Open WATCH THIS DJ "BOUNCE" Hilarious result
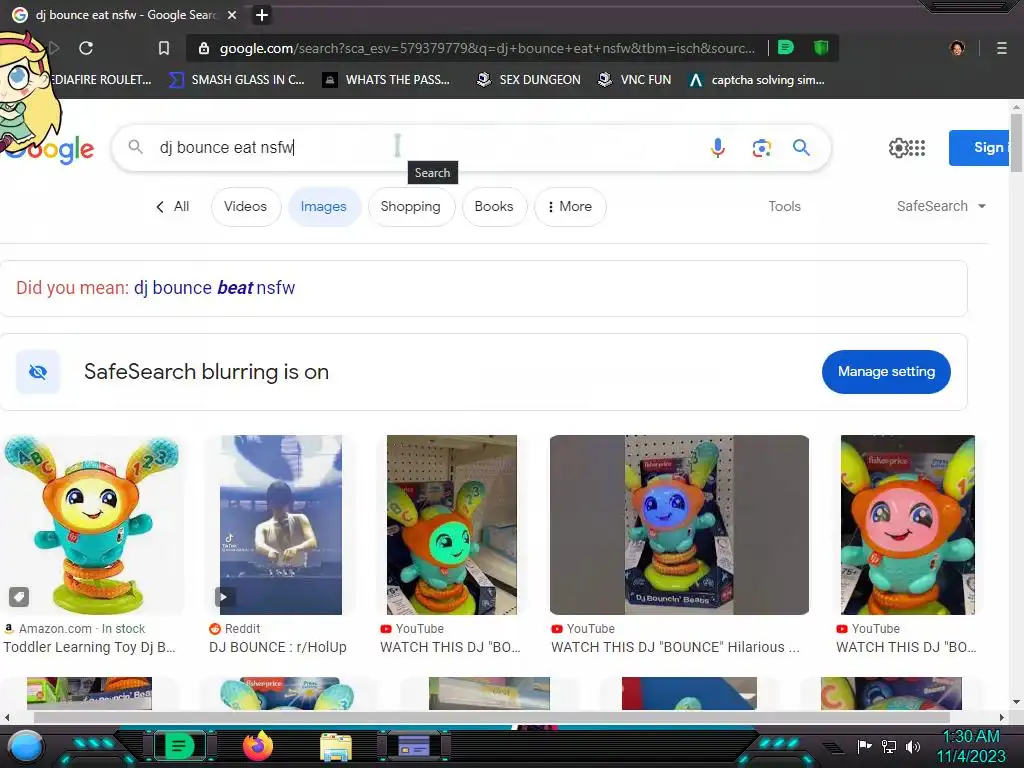 click(675, 647)
